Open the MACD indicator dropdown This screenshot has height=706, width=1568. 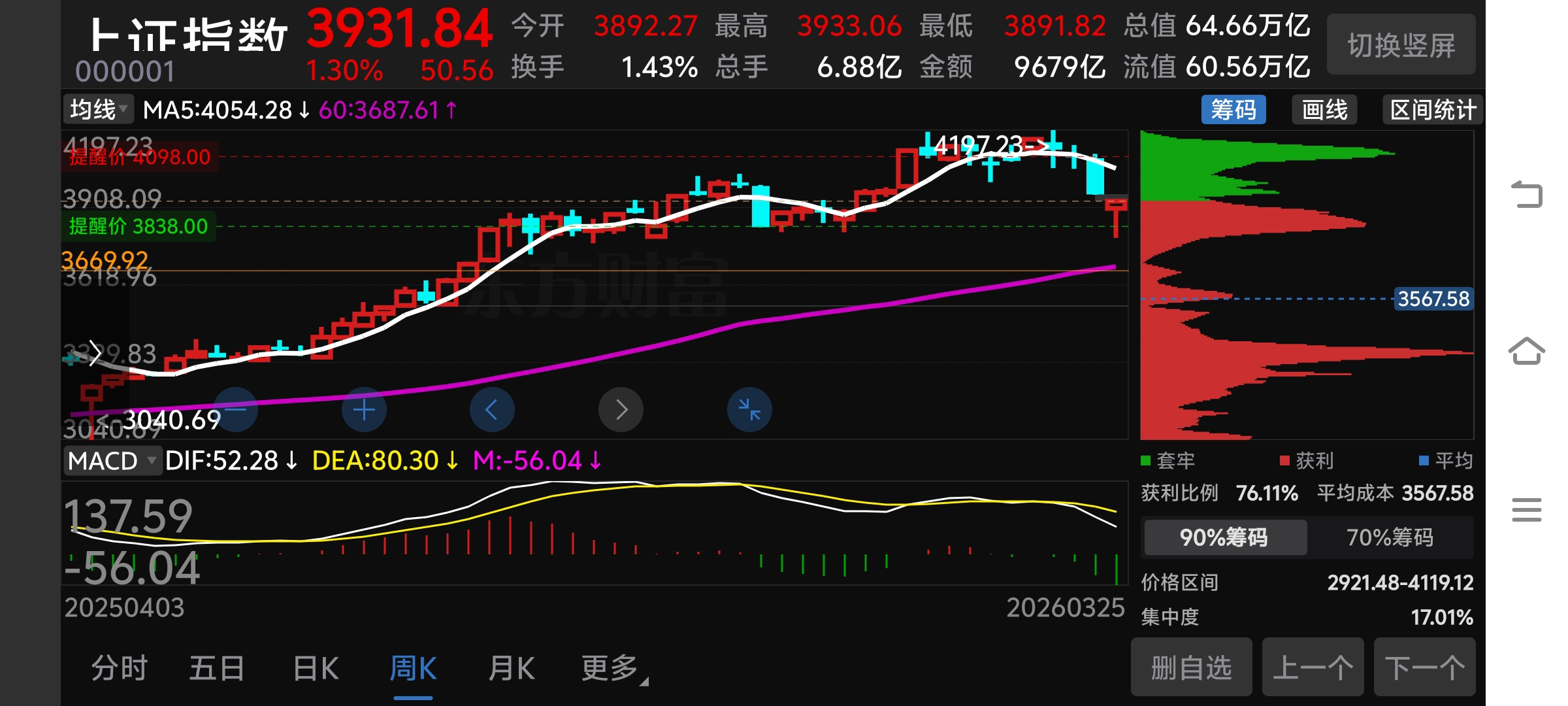pos(112,461)
